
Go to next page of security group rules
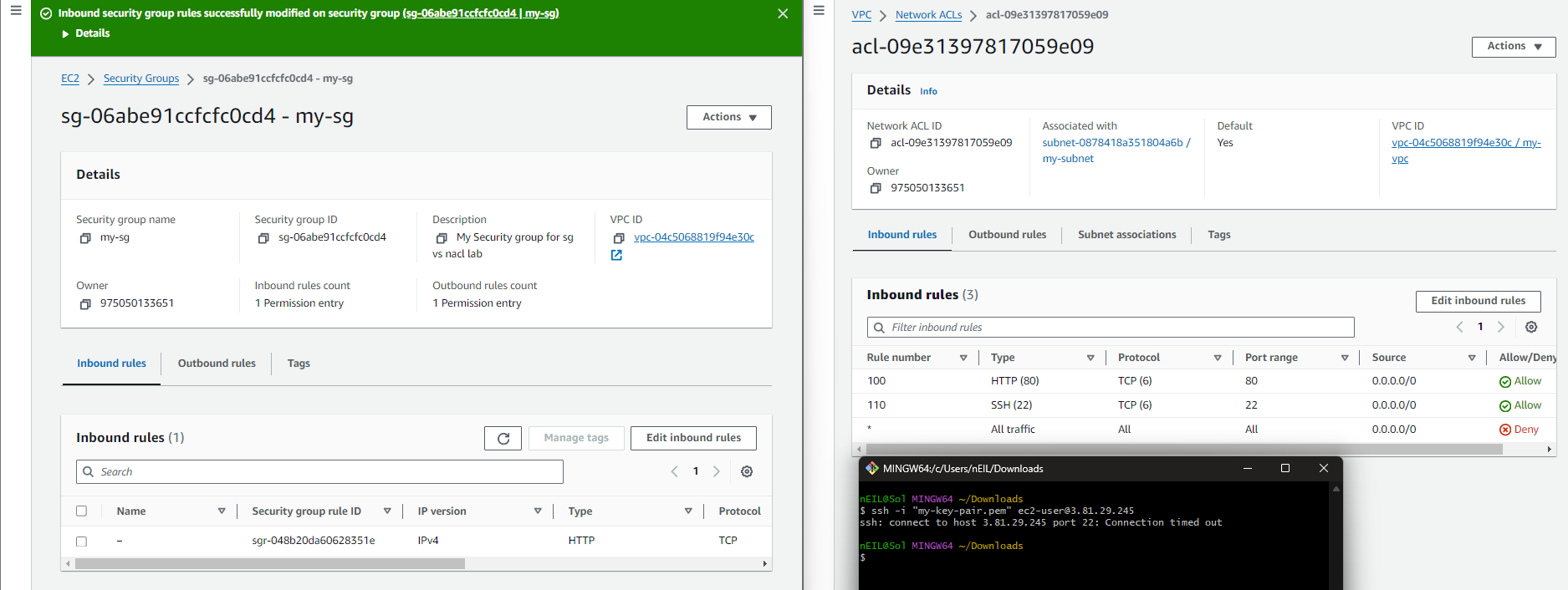(717, 471)
